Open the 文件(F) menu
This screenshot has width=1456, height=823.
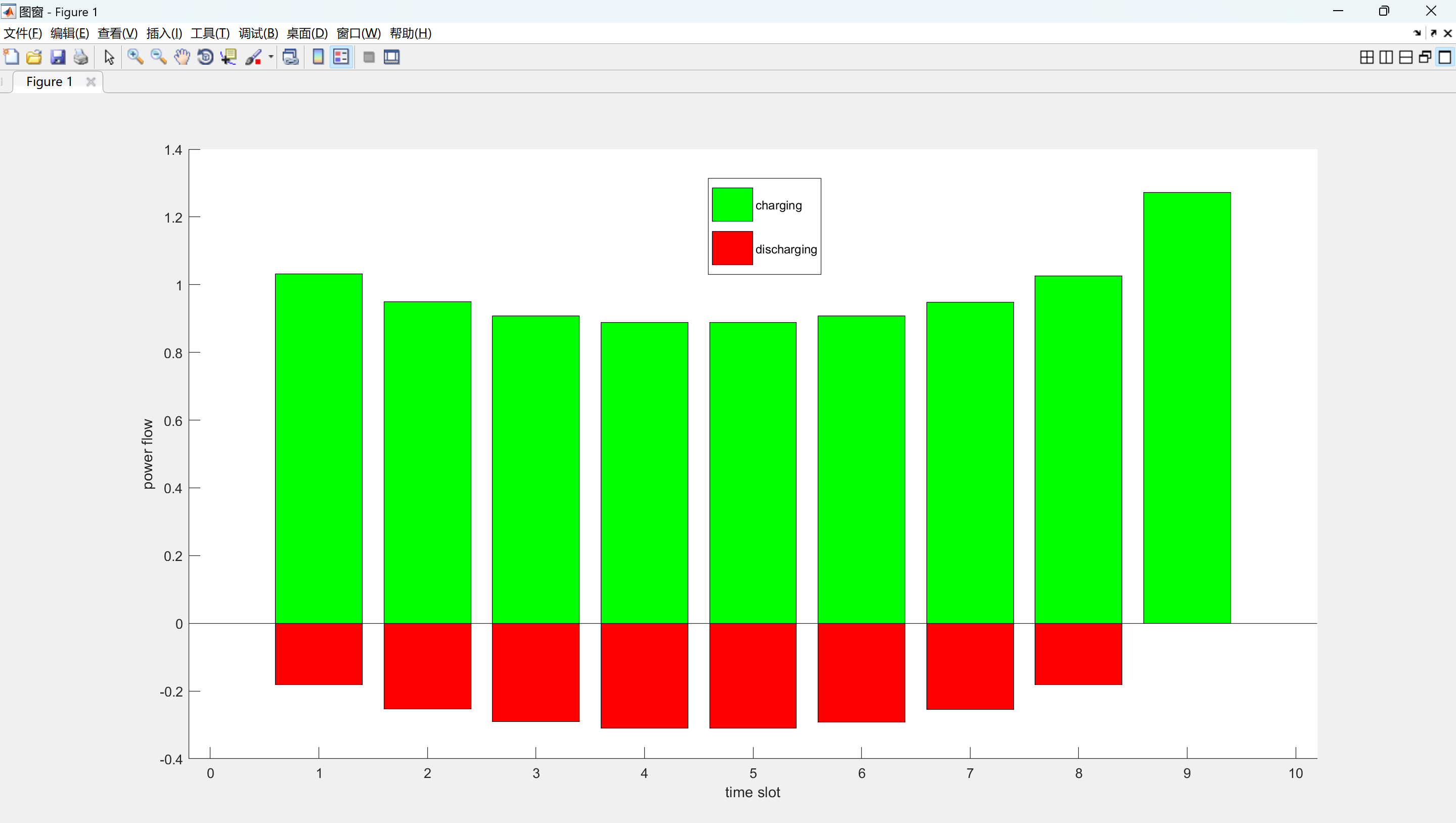tap(23, 33)
